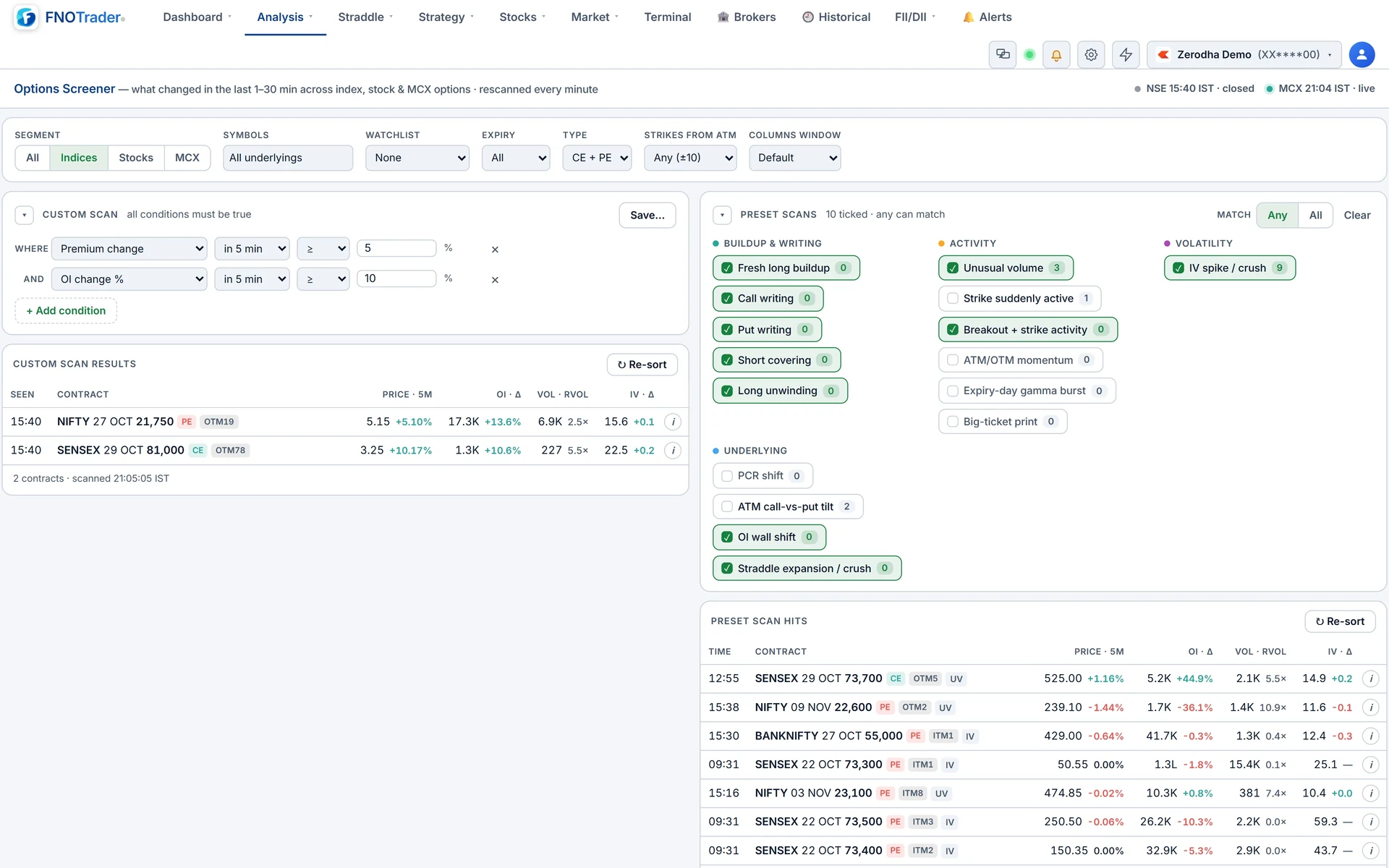Screen dimensions: 1389x868
Task: Click + Add condition button
Action: point(66,310)
